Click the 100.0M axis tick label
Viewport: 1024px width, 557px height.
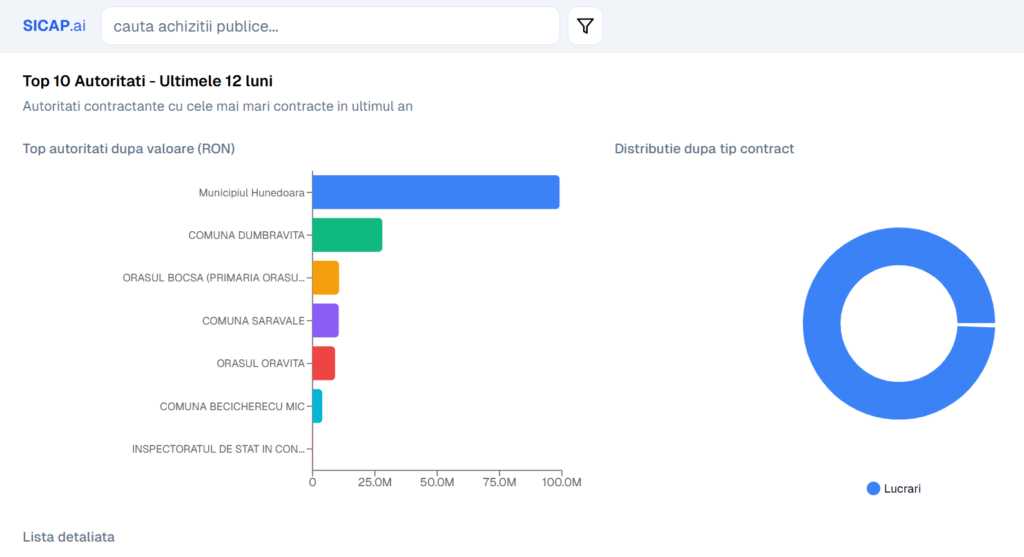coord(561,483)
